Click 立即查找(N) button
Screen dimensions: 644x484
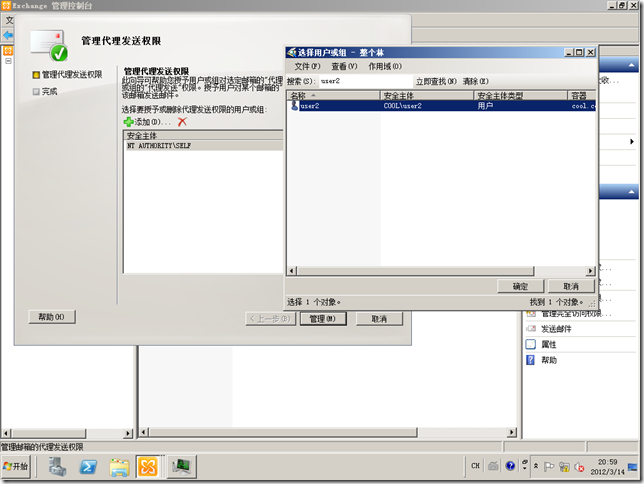tap(435, 81)
